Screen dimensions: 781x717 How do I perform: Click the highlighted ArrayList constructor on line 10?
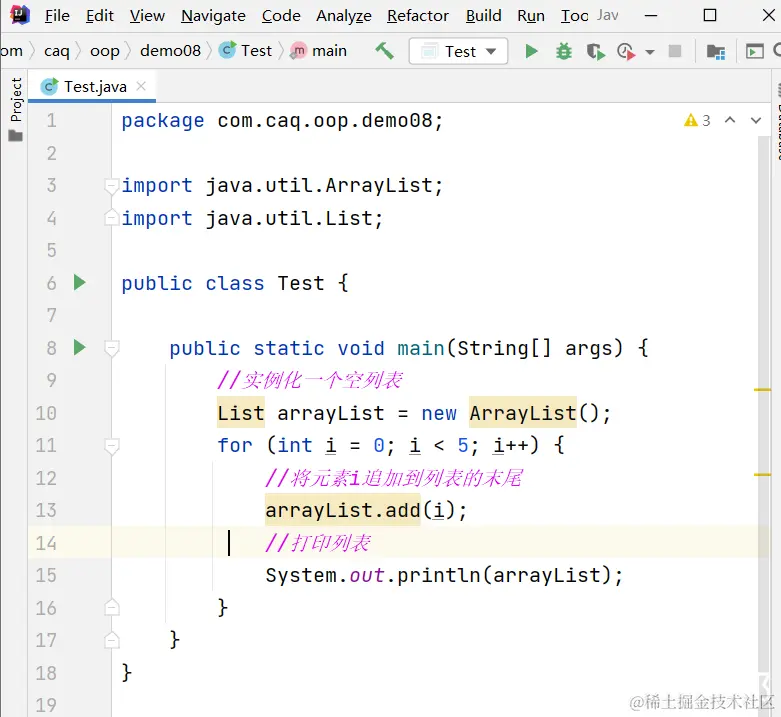click(522, 413)
